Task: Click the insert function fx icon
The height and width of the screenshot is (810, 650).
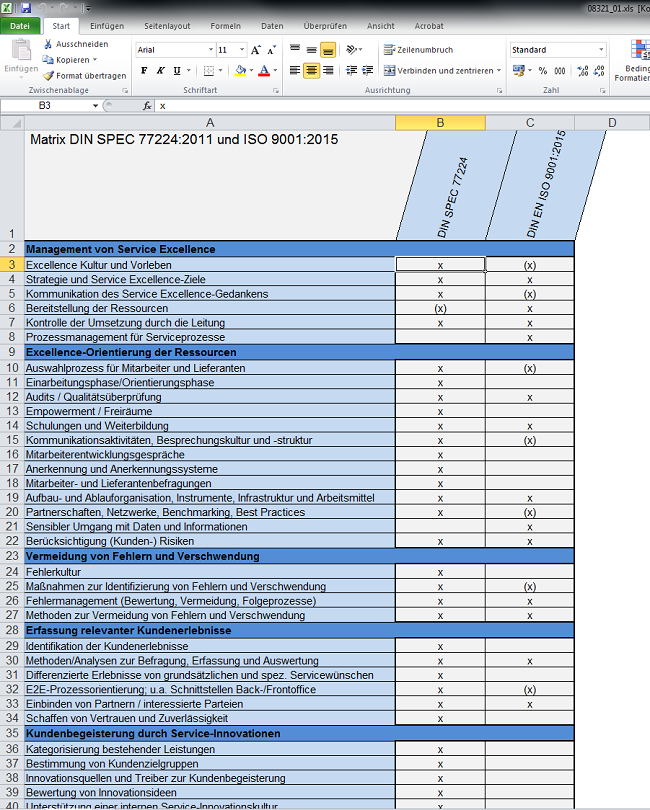Action: [x=147, y=105]
